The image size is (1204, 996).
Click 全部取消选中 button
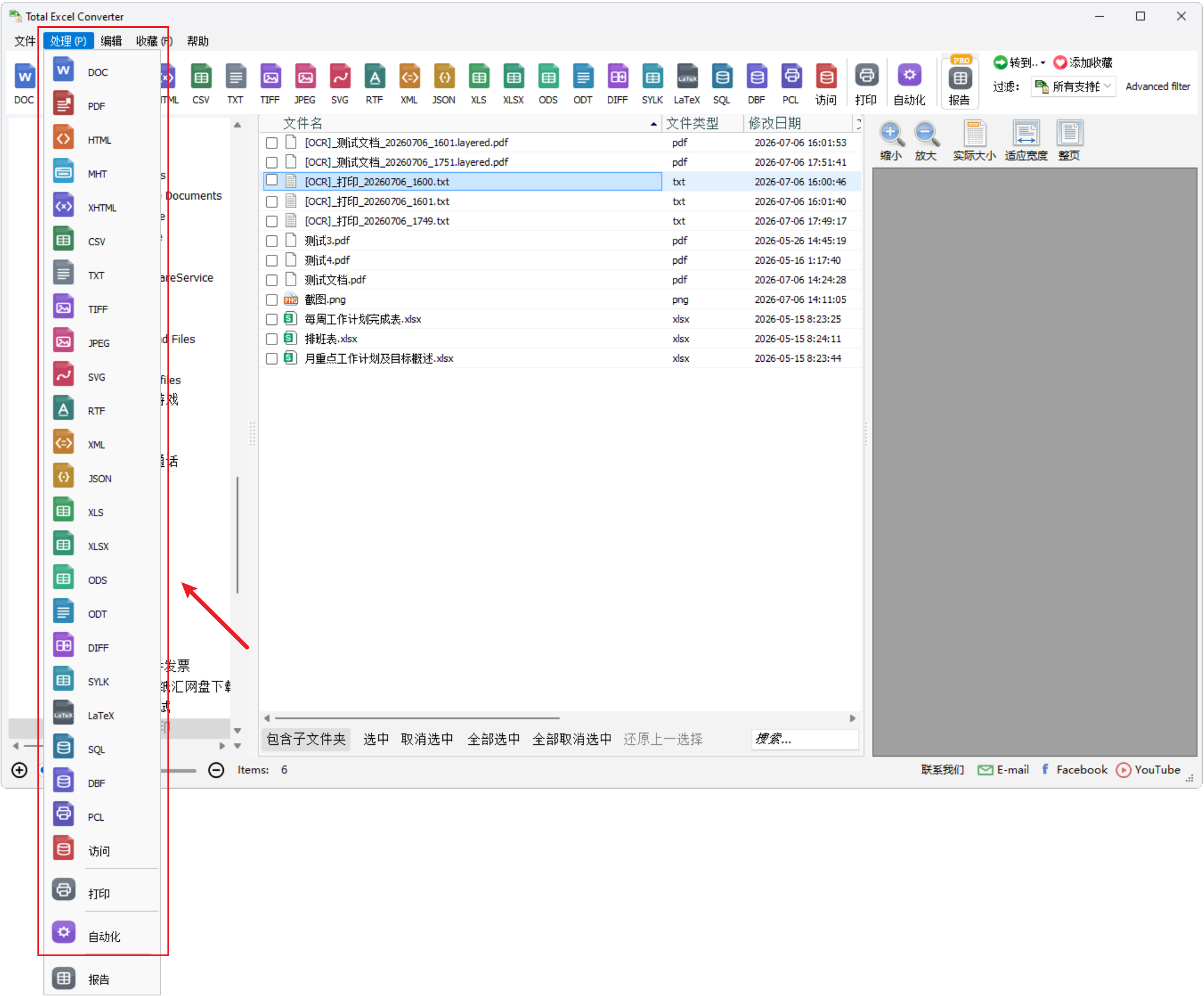pos(572,739)
